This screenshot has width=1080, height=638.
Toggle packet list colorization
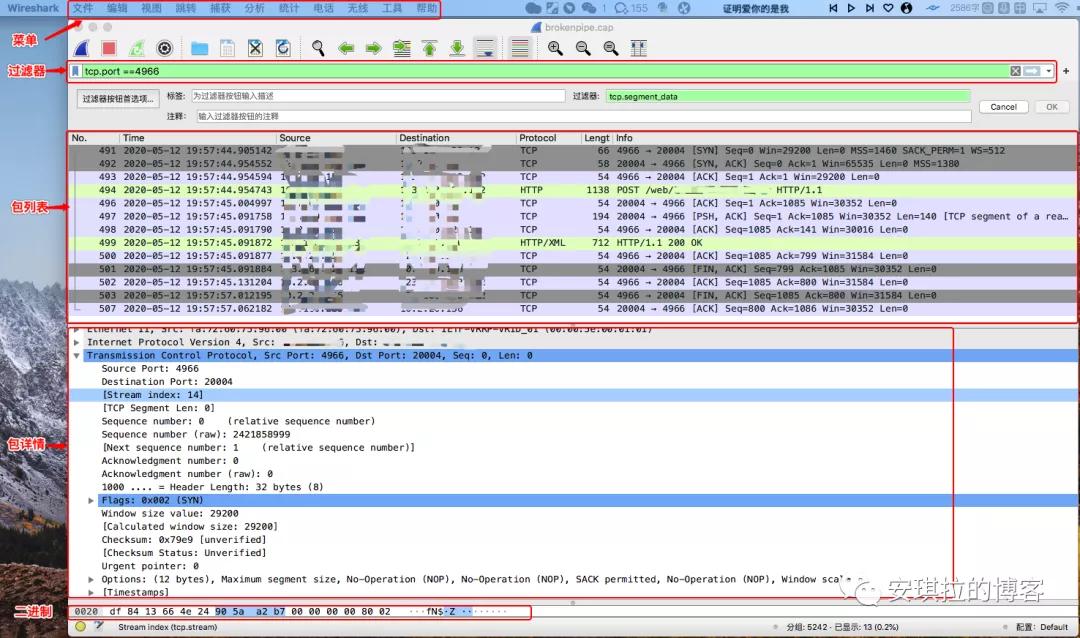pos(519,48)
